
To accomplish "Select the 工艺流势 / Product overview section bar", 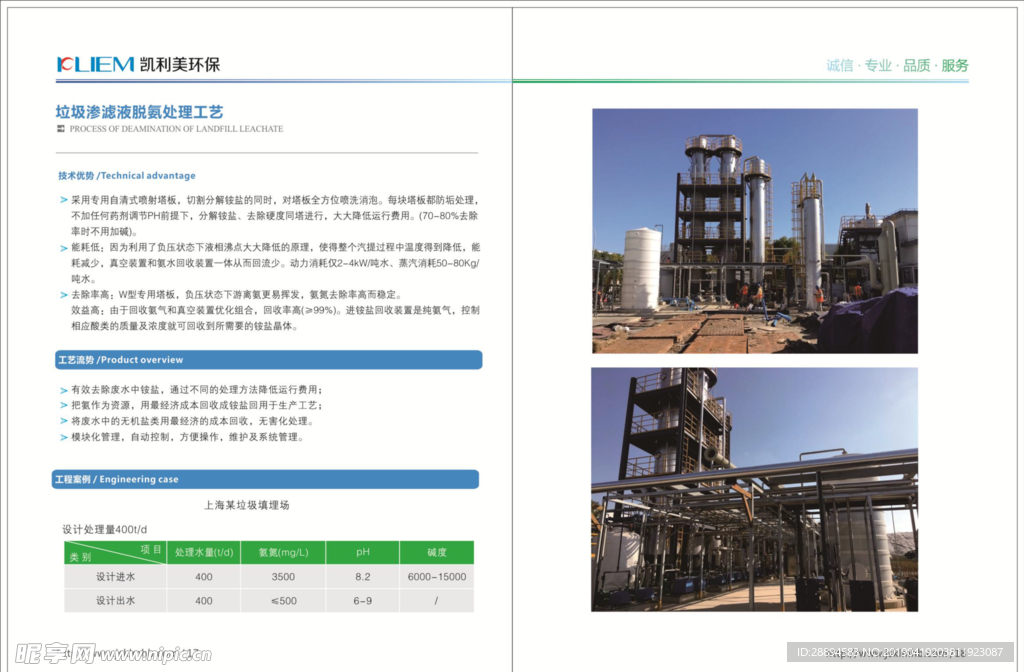I will [x=268, y=360].
